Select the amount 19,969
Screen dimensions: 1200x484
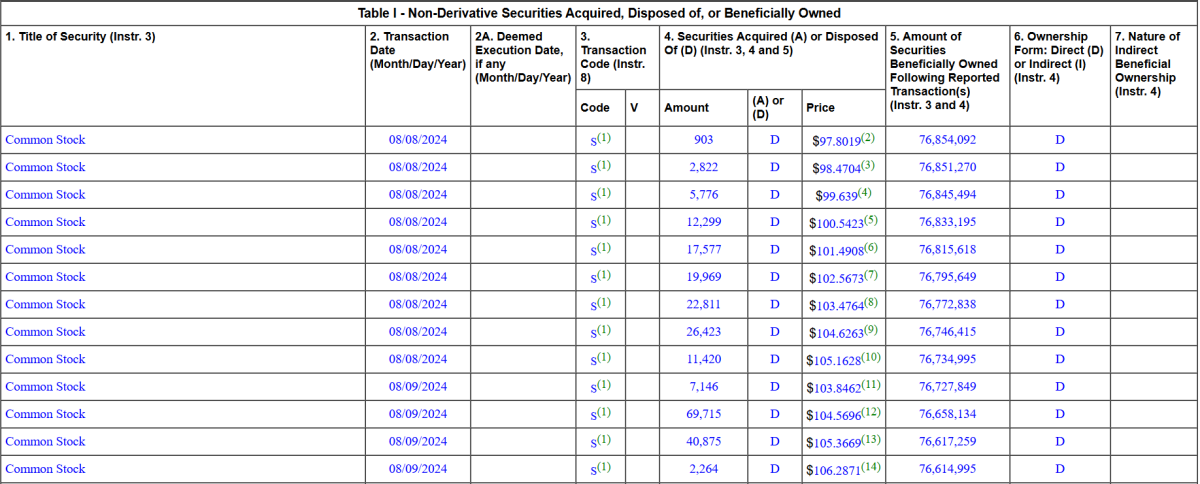click(703, 277)
